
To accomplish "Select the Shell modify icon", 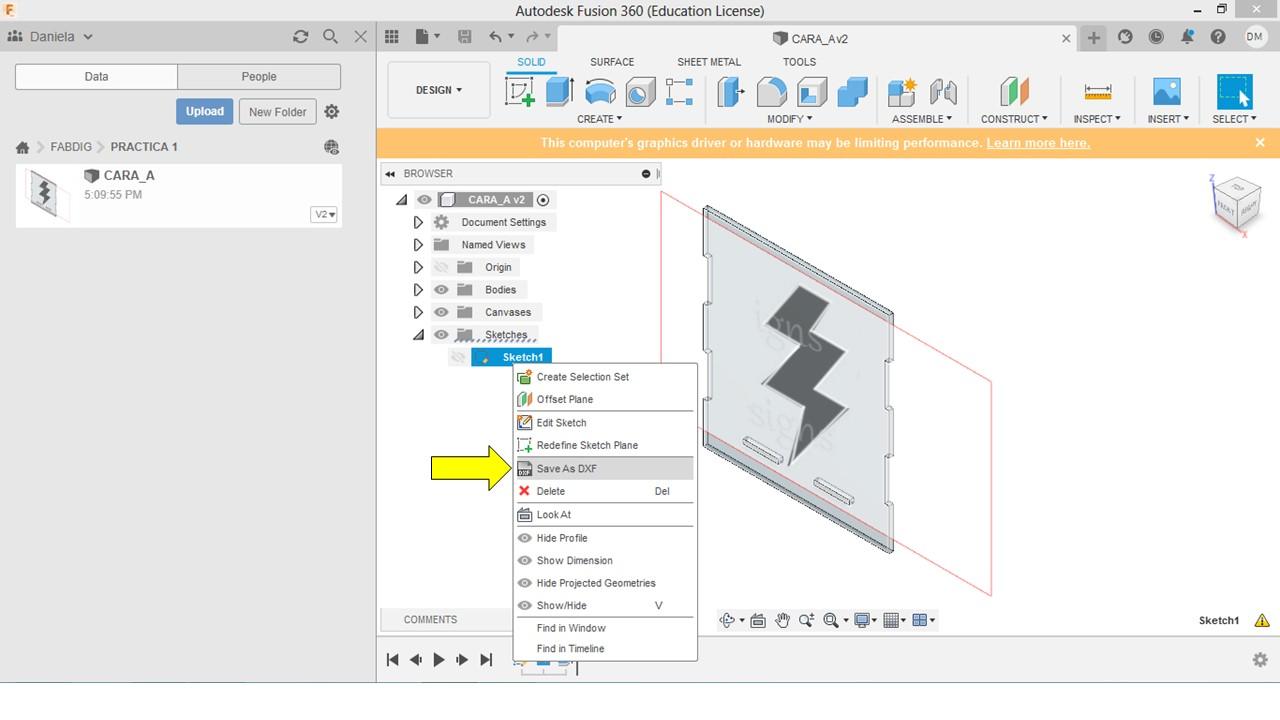I will (x=812, y=92).
